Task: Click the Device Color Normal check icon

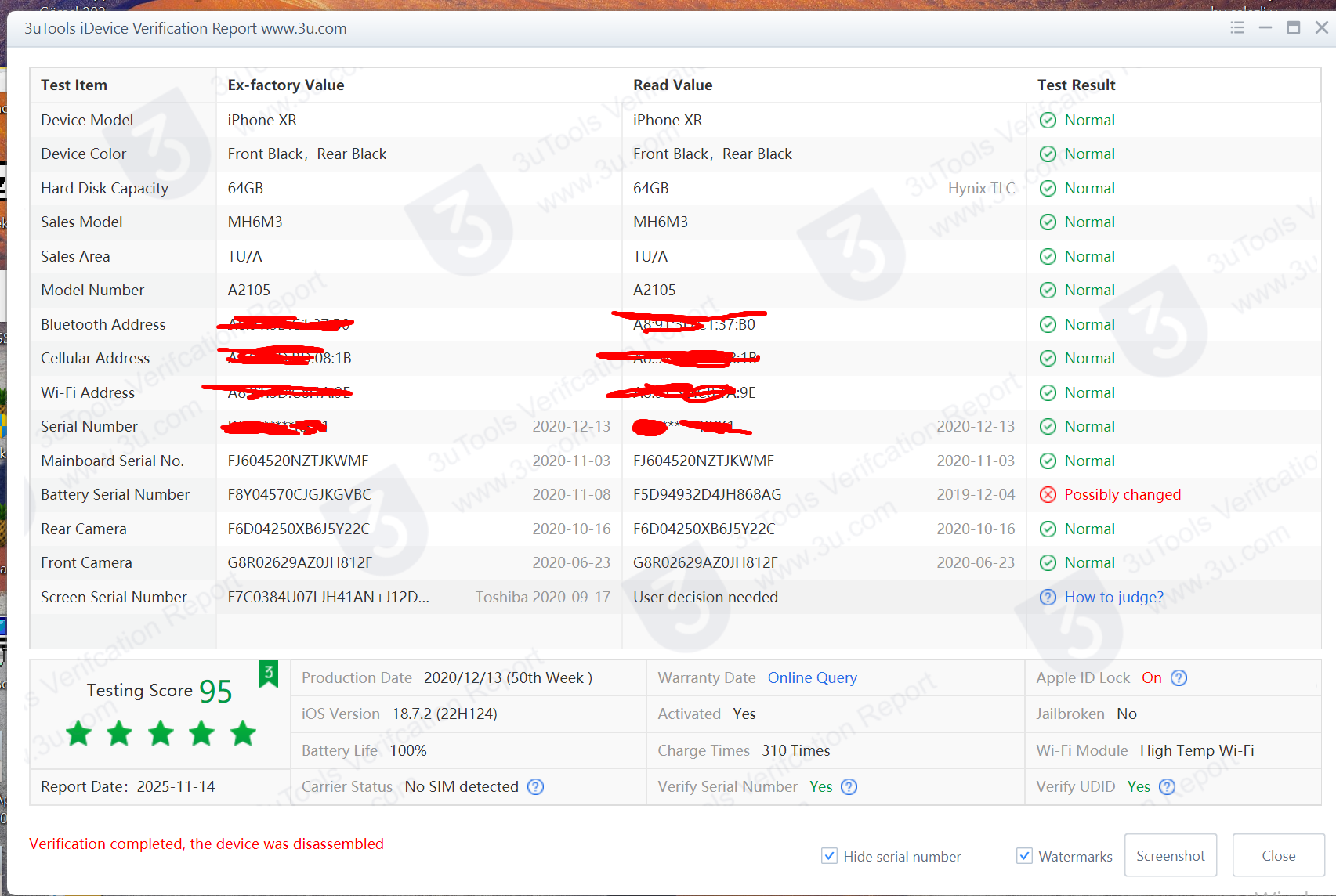Action: pos(1048,154)
